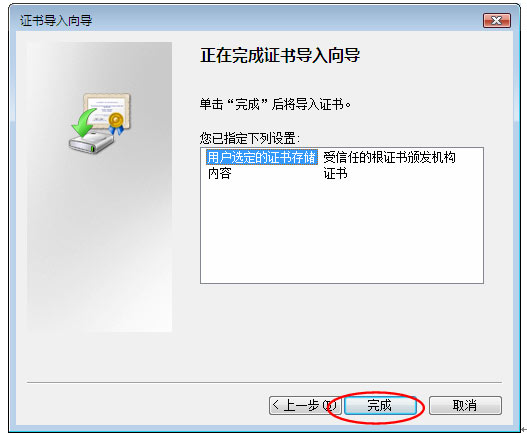Screen dimensions: 527x434
Task: Click the 完成 button to import certificate
Action: 380,405
